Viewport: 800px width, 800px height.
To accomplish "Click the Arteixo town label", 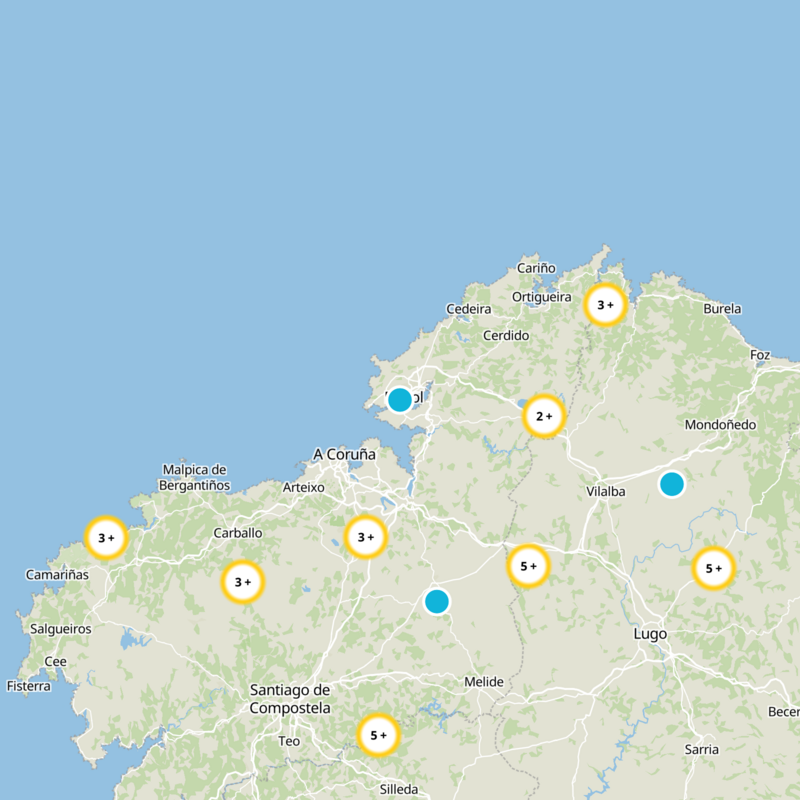I will click(x=304, y=487).
